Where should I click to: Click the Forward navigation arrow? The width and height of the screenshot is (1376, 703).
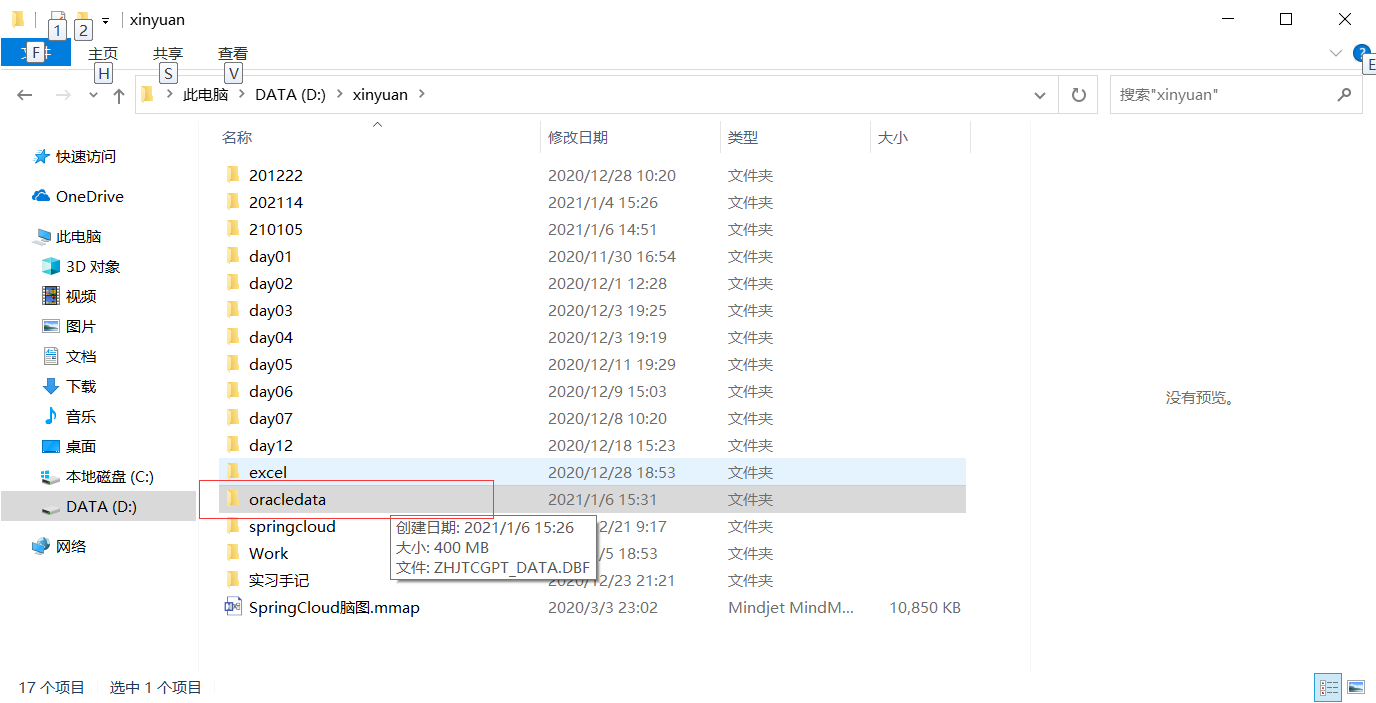click(63, 95)
